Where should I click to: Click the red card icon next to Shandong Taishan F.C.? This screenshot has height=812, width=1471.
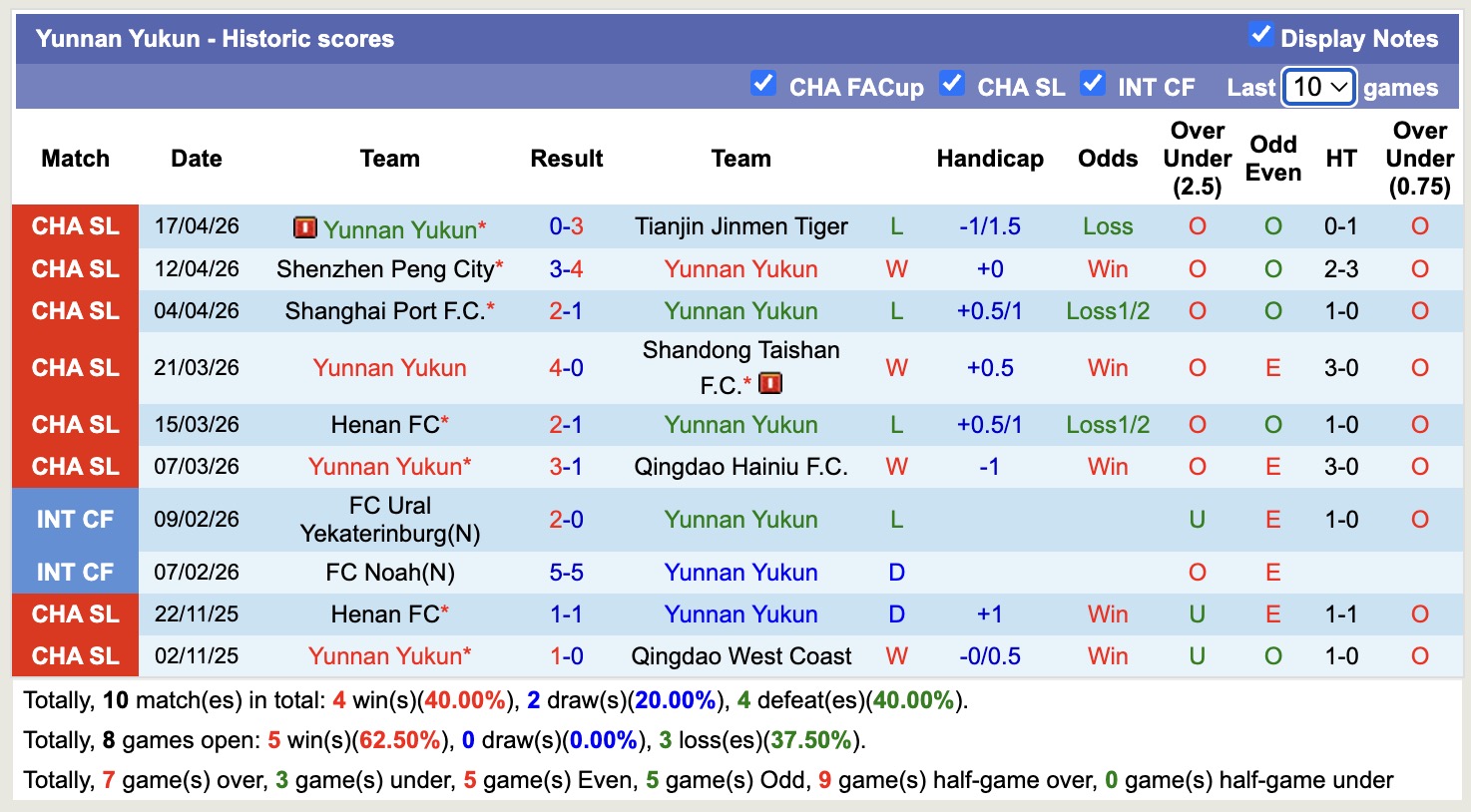(769, 382)
